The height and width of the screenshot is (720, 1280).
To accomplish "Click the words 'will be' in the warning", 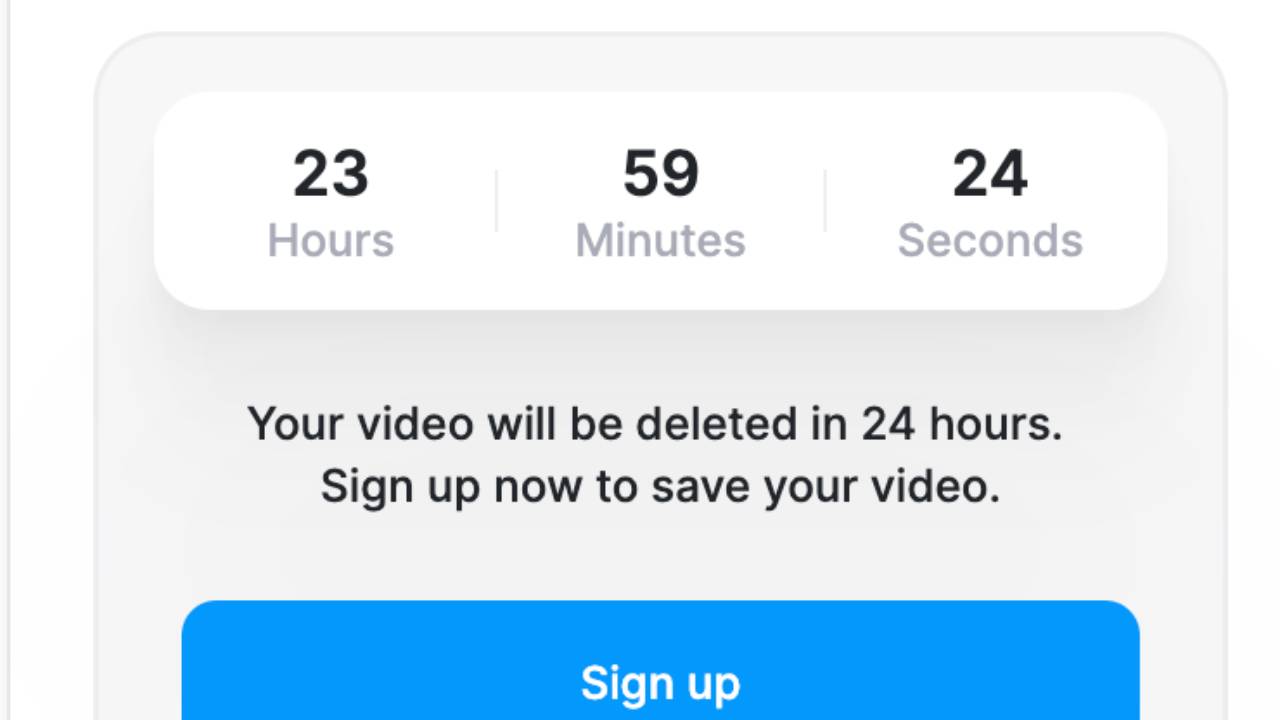I will click(554, 424).
